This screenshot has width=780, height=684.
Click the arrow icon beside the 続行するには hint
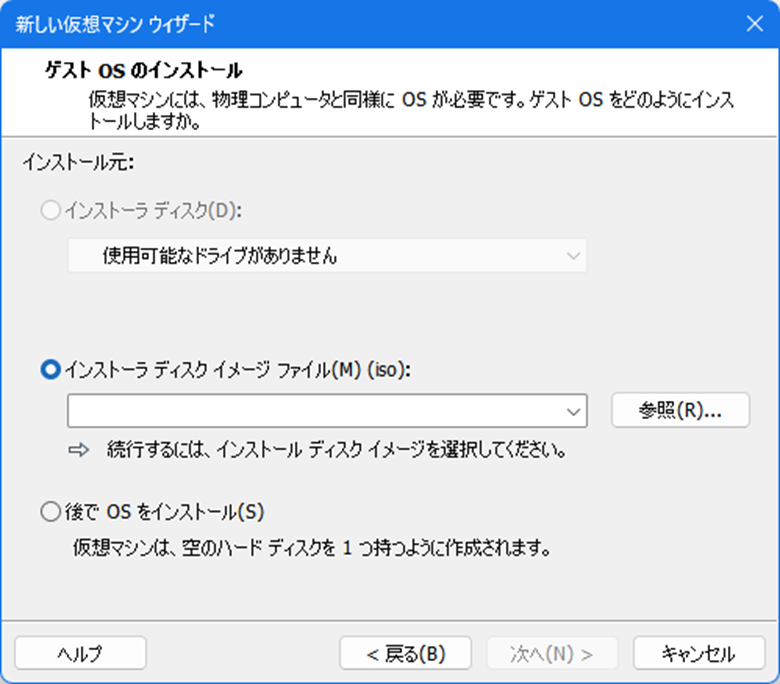[x=80, y=450]
